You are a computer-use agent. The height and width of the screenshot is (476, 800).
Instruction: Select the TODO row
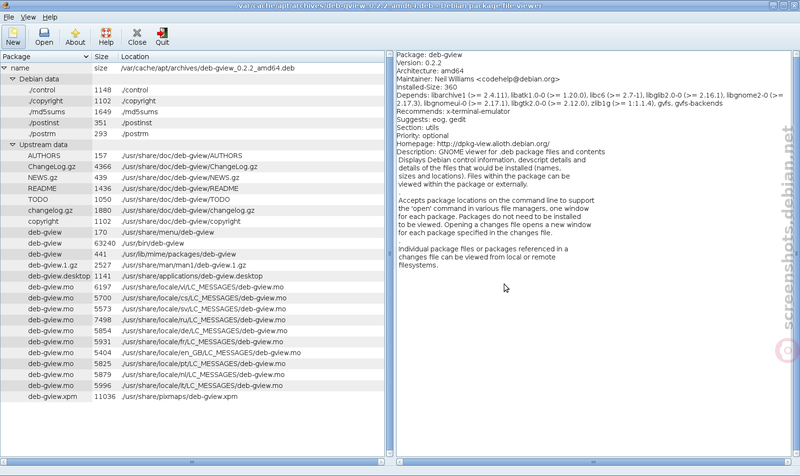192,199
